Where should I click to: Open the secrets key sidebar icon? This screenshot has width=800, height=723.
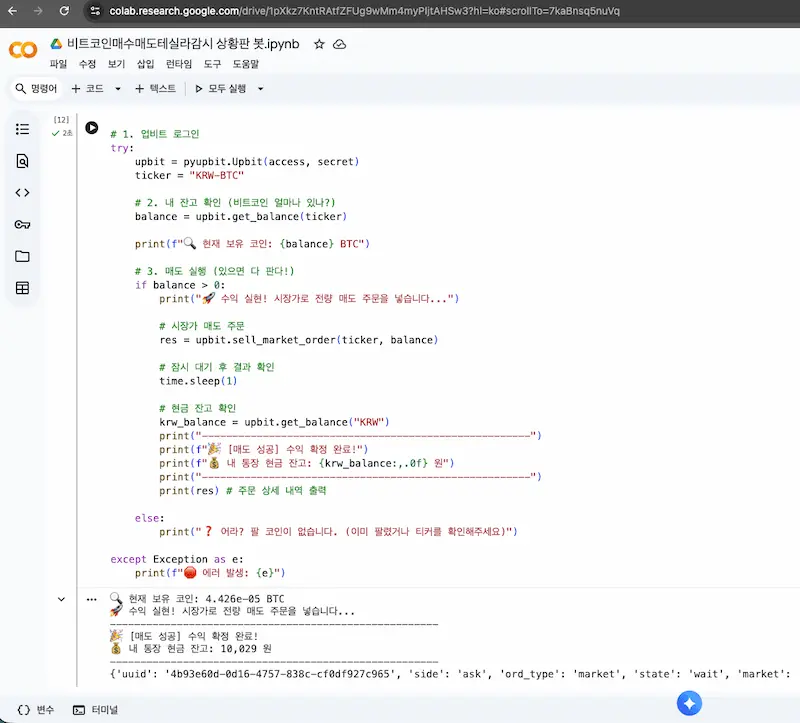[22, 224]
